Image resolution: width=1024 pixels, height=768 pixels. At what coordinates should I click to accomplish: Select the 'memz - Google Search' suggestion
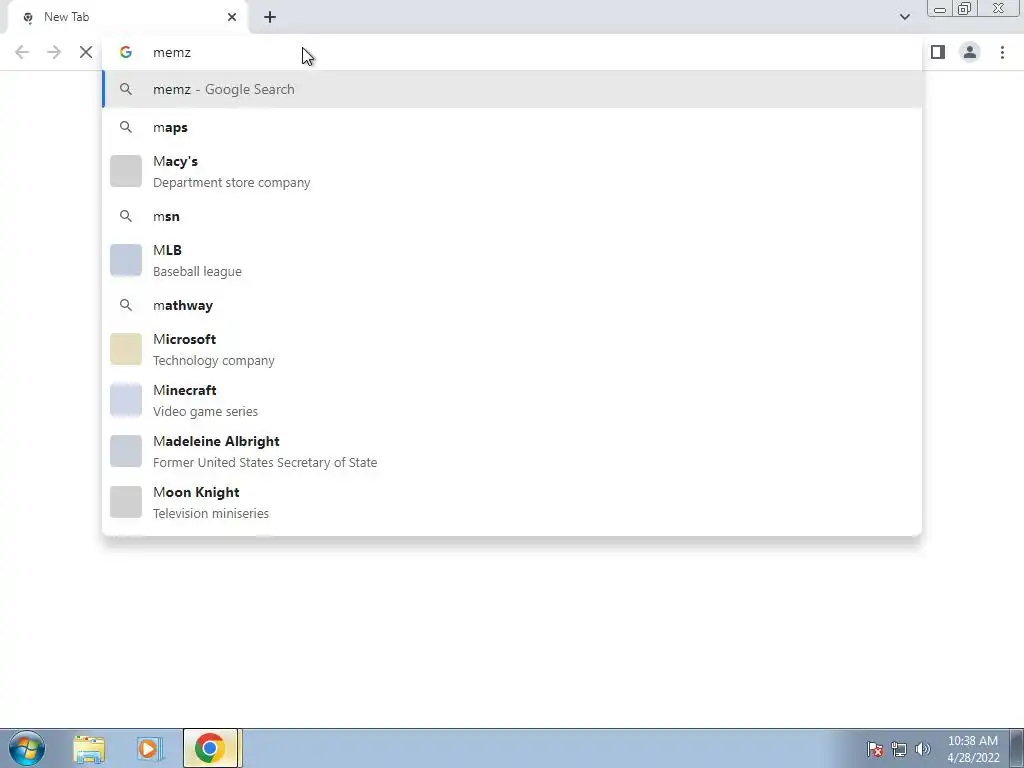point(512,89)
